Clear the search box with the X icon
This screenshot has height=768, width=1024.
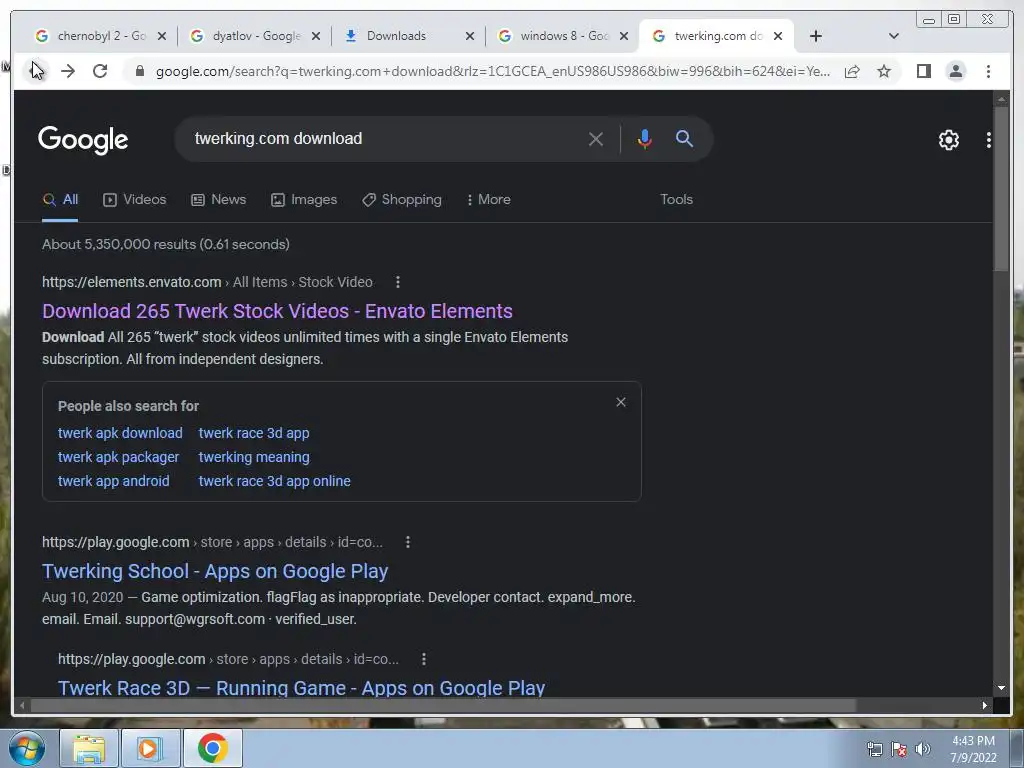[596, 139]
